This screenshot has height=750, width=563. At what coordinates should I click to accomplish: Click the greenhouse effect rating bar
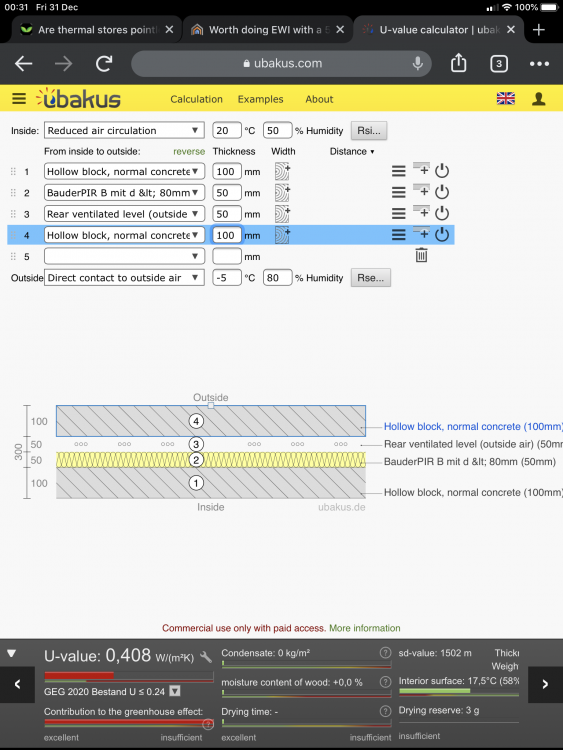click(129, 723)
